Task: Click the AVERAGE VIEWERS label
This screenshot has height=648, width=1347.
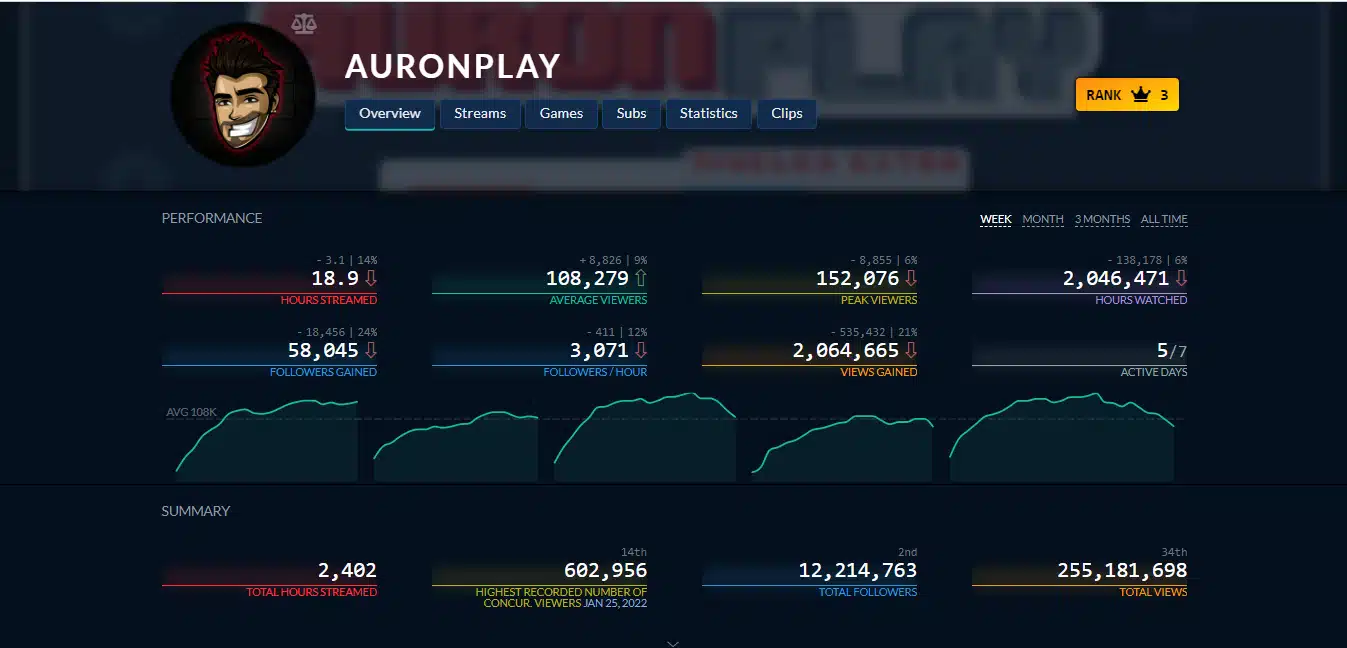Action: [x=598, y=300]
